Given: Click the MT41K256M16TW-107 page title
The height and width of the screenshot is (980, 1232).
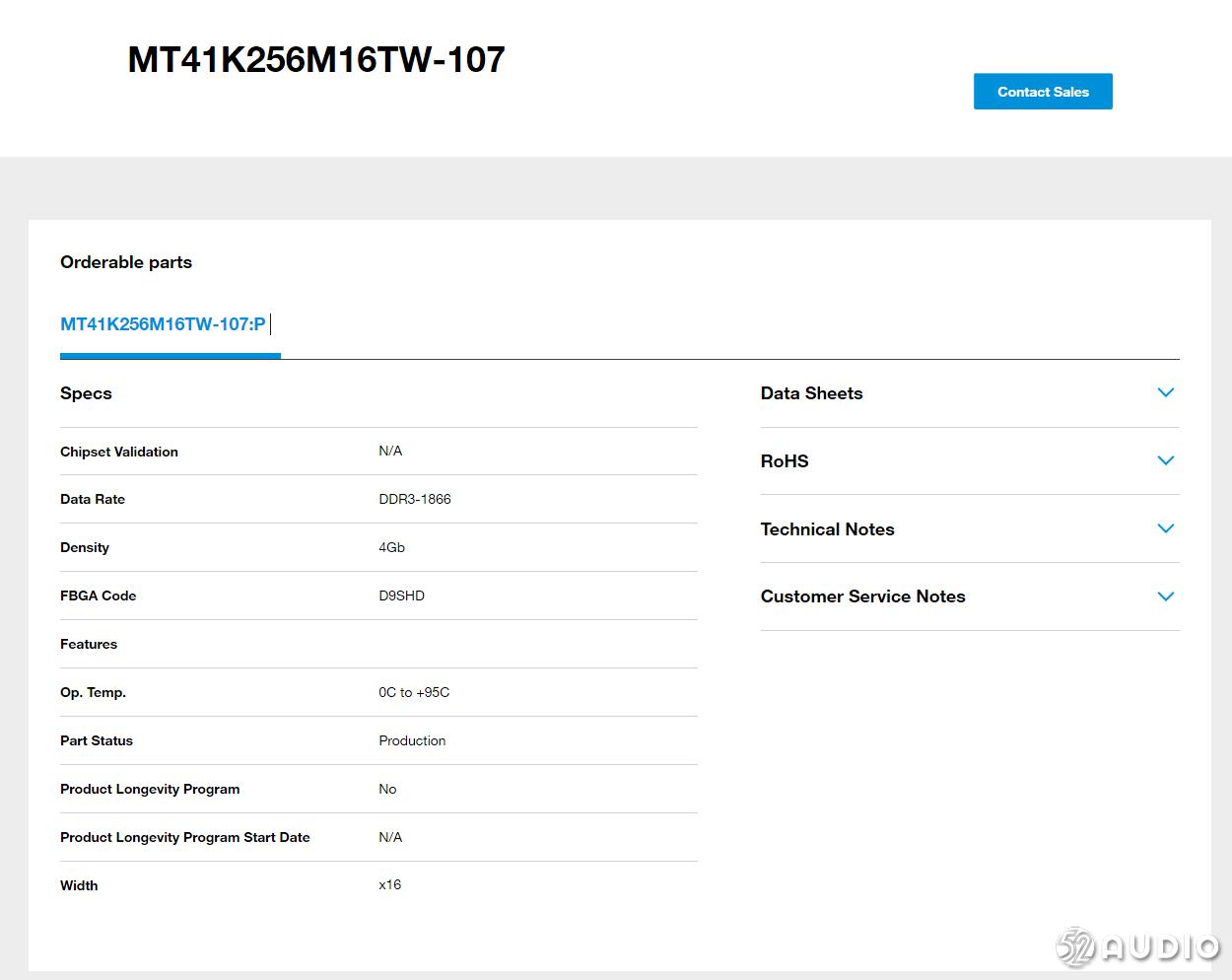Looking at the screenshot, I should (316, 60).
